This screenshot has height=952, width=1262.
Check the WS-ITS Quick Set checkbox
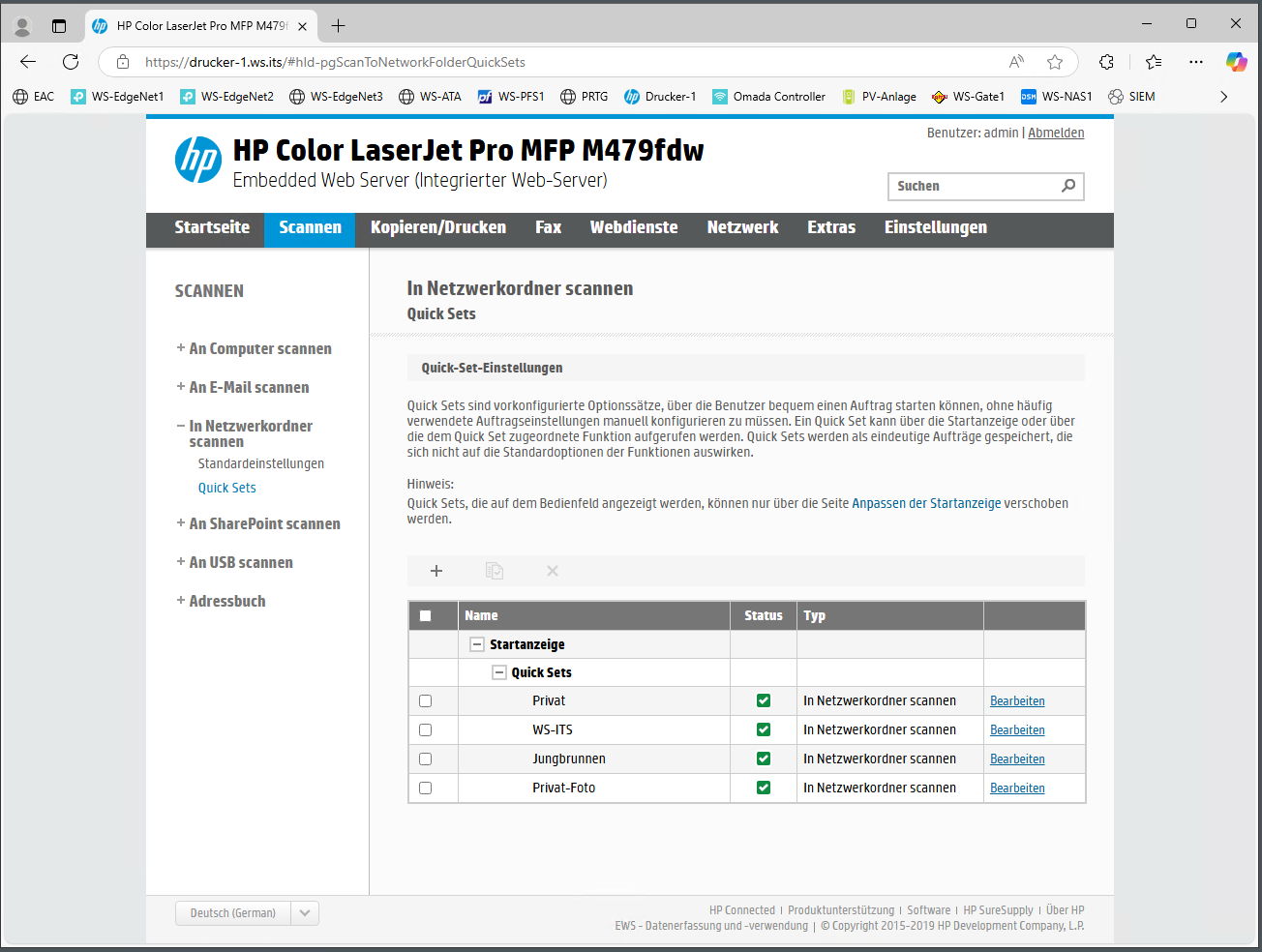tap(426, 730)
